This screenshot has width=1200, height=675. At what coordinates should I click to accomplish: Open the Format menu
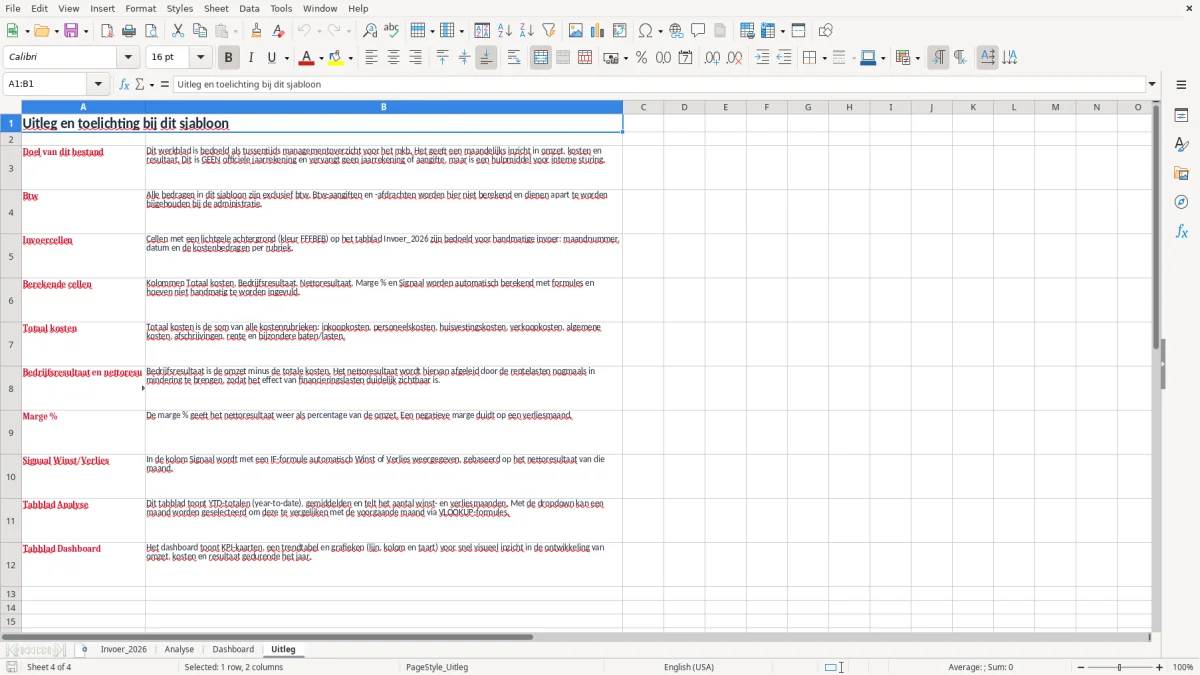pos(141,8)
